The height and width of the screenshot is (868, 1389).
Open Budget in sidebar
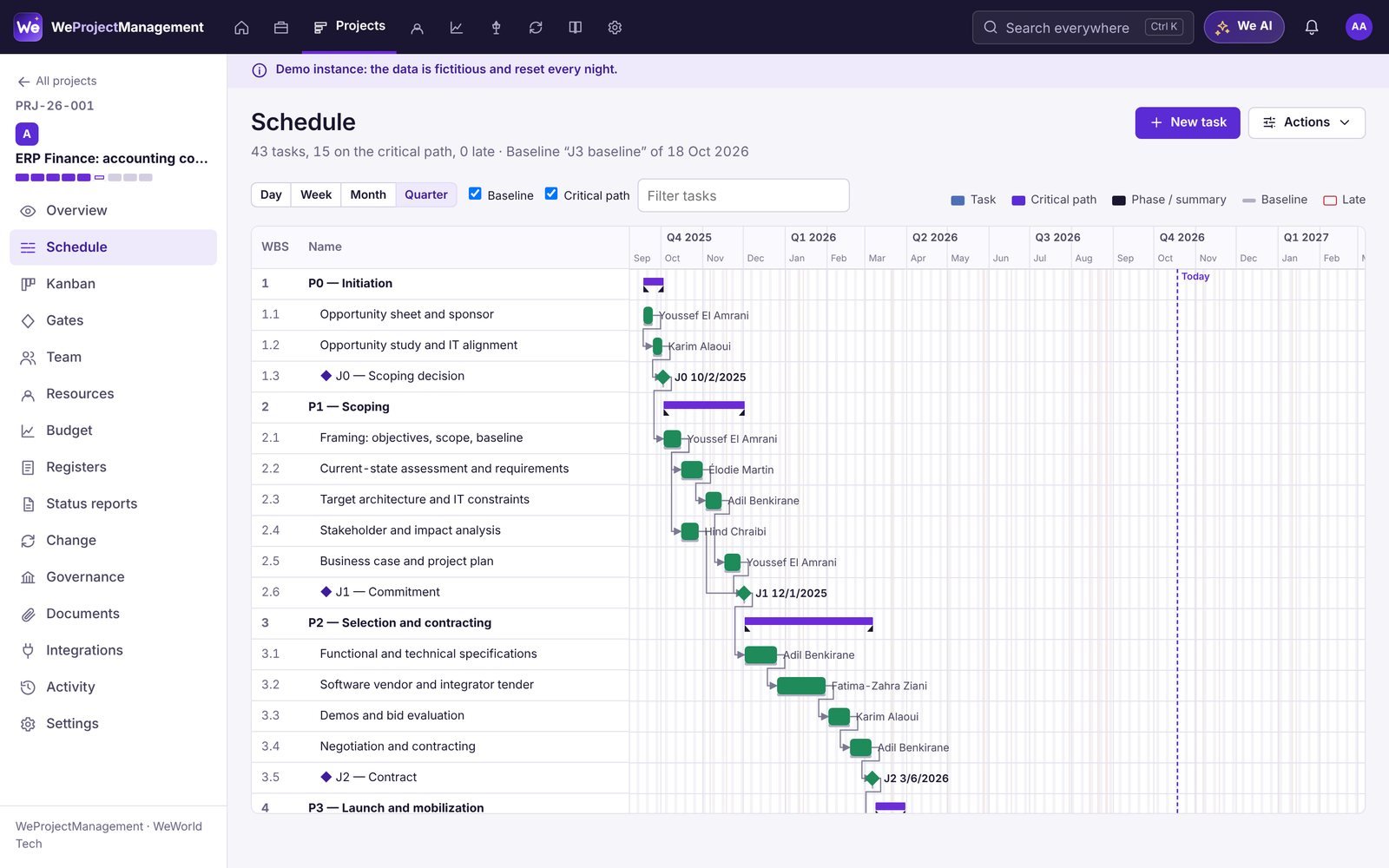[113, 431]
